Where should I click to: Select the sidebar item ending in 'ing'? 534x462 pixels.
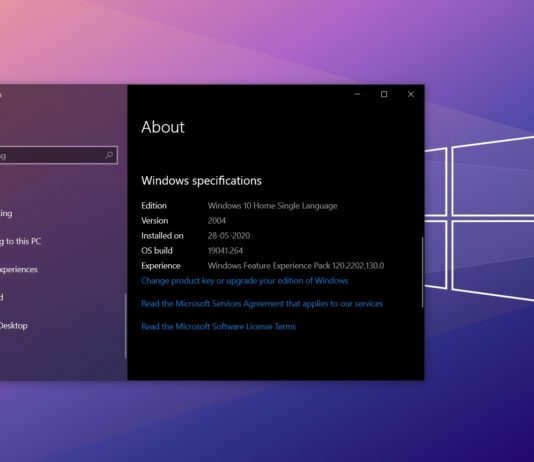click(6, 213)
